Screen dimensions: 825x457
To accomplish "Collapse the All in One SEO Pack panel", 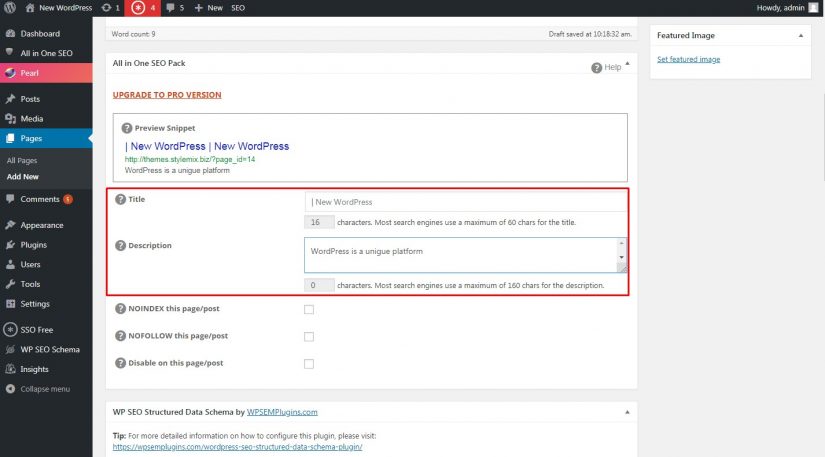I will point(627,63).
